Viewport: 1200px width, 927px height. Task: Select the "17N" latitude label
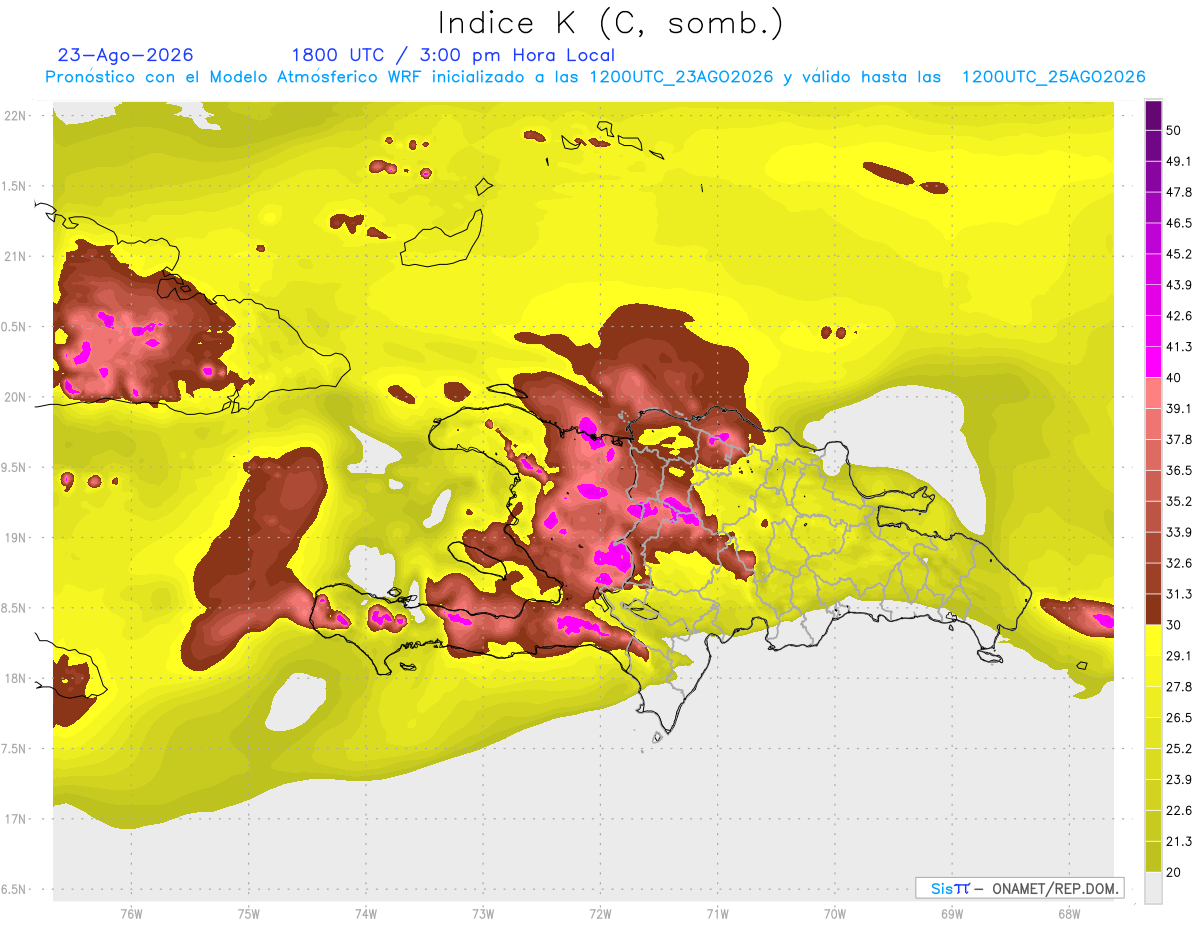click(x=15, y=820)
